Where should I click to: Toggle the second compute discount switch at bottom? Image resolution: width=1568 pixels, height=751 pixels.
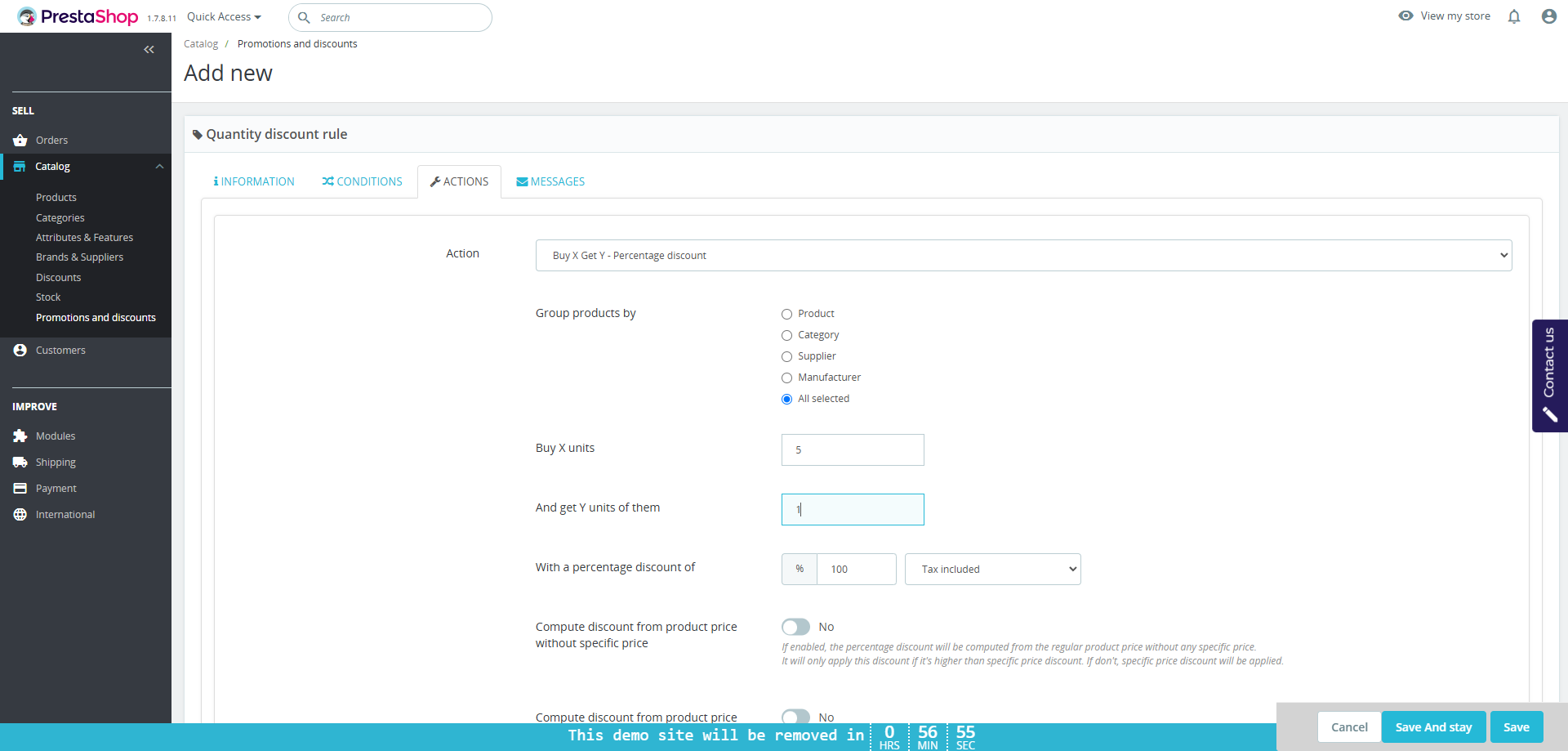[x=795, y=716]
